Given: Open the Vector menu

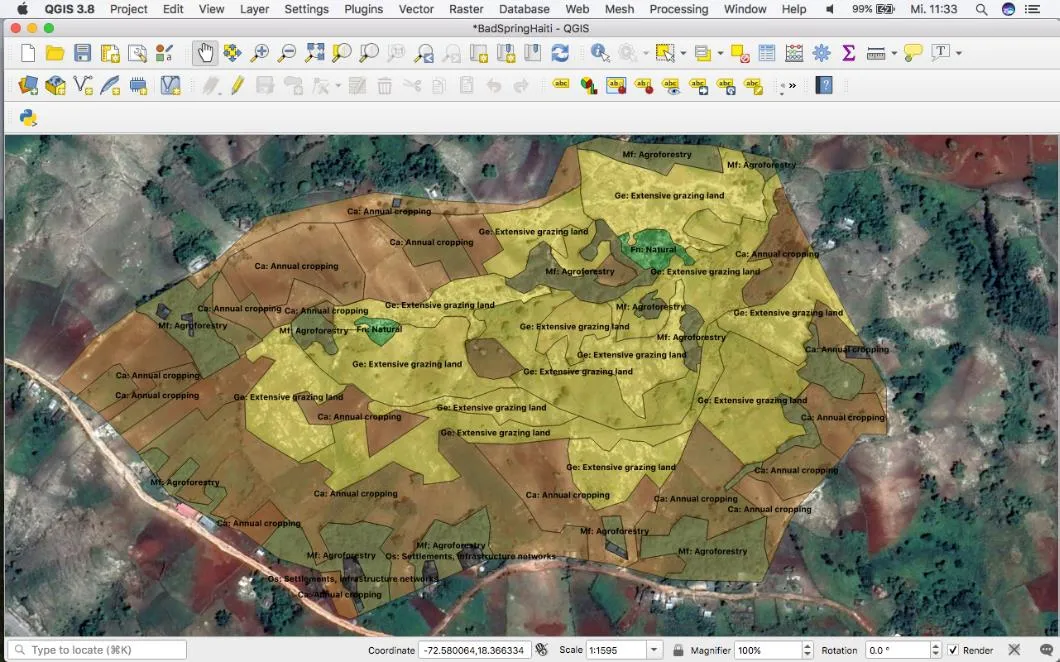Looking at the screenshot, I should coord(416,9).
